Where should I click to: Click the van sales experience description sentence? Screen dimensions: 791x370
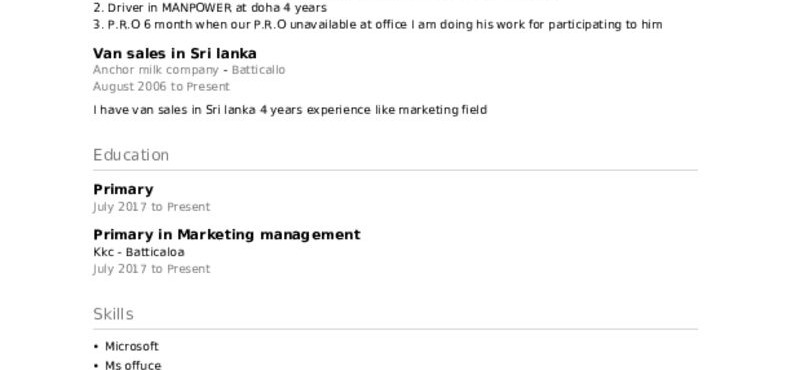pos(290,110)
